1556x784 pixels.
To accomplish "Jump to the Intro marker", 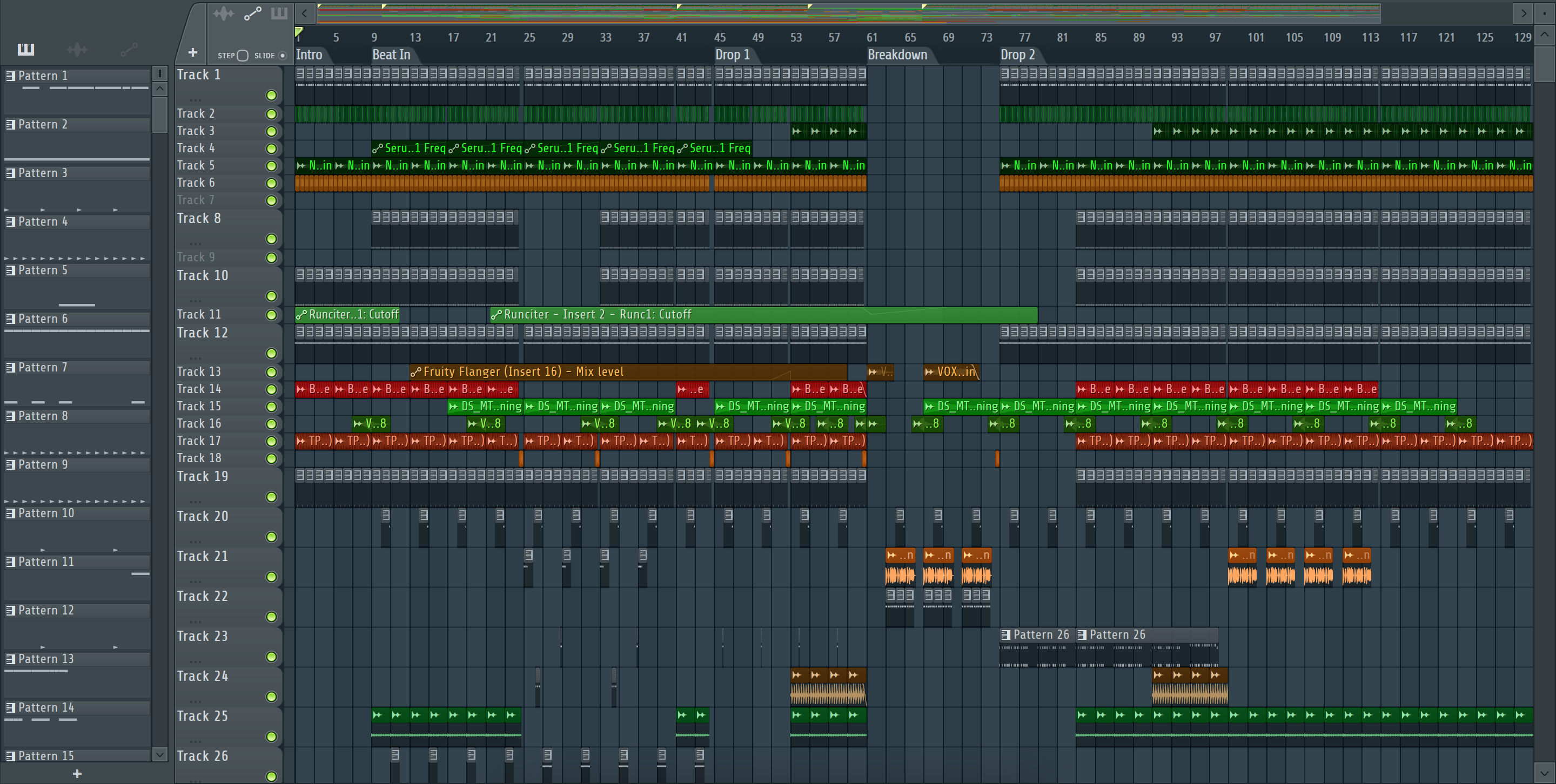I will pos(308,55).
